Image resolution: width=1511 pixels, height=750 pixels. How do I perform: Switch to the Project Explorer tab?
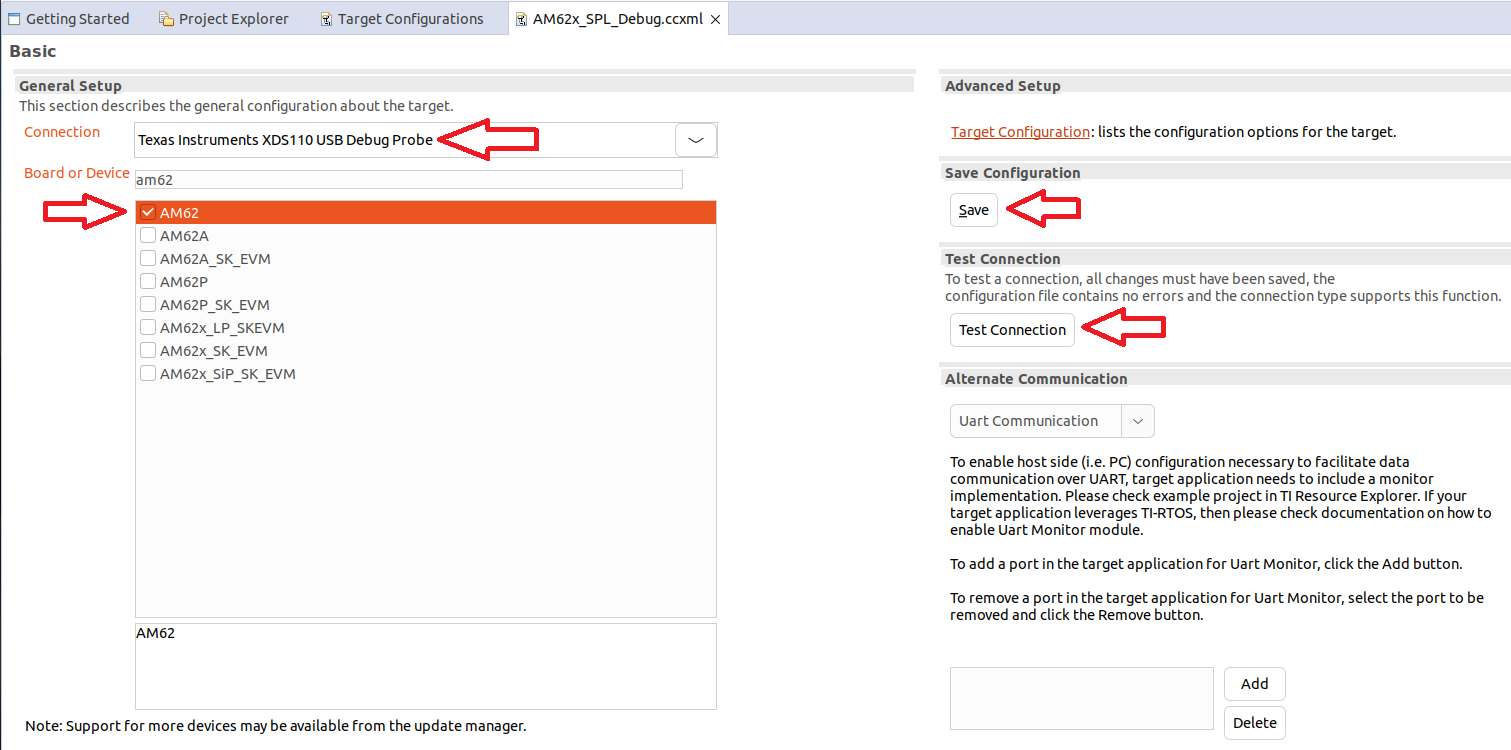(x=233, y=19)
